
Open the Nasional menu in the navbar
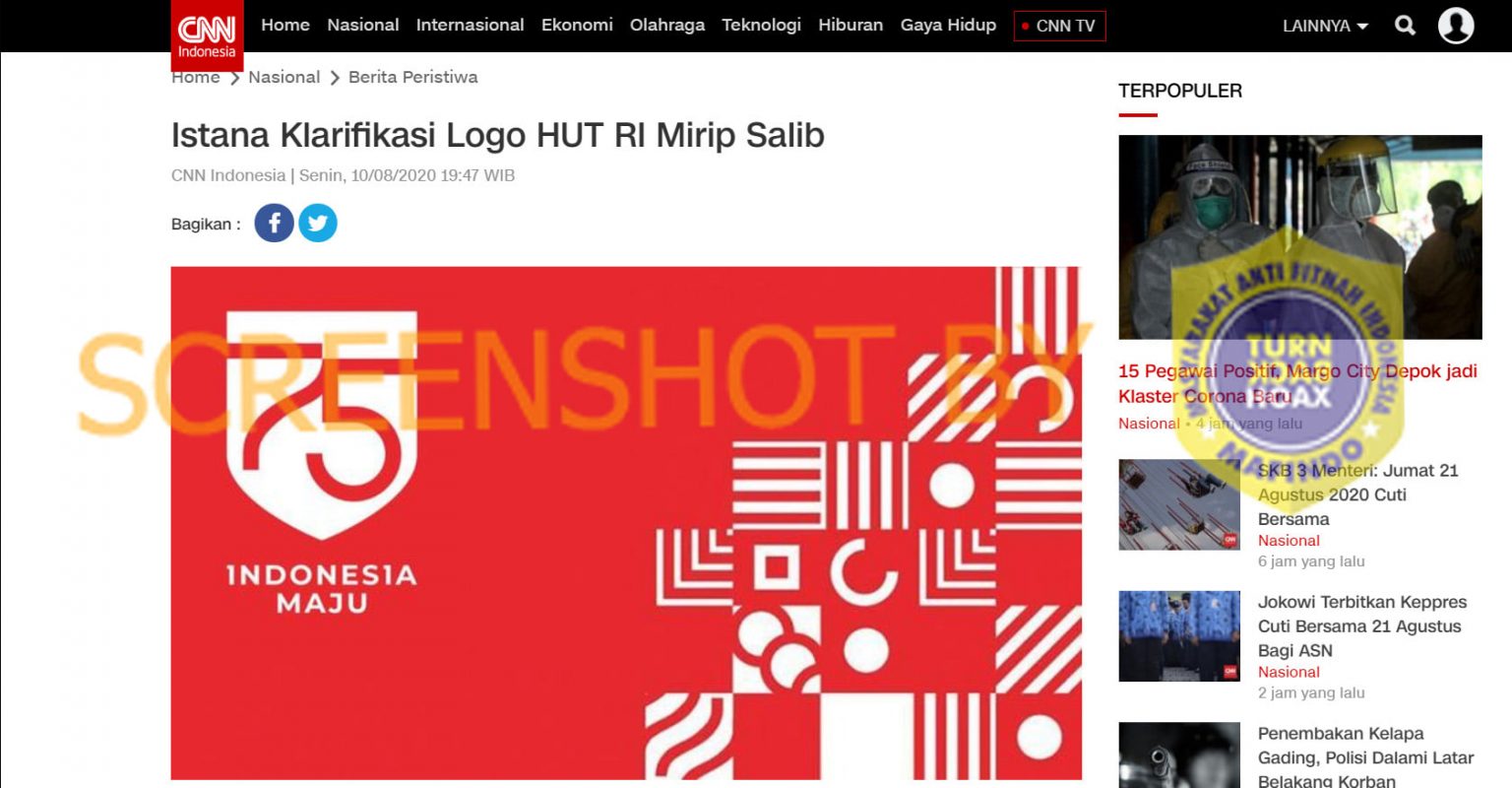tap(363, 25)
